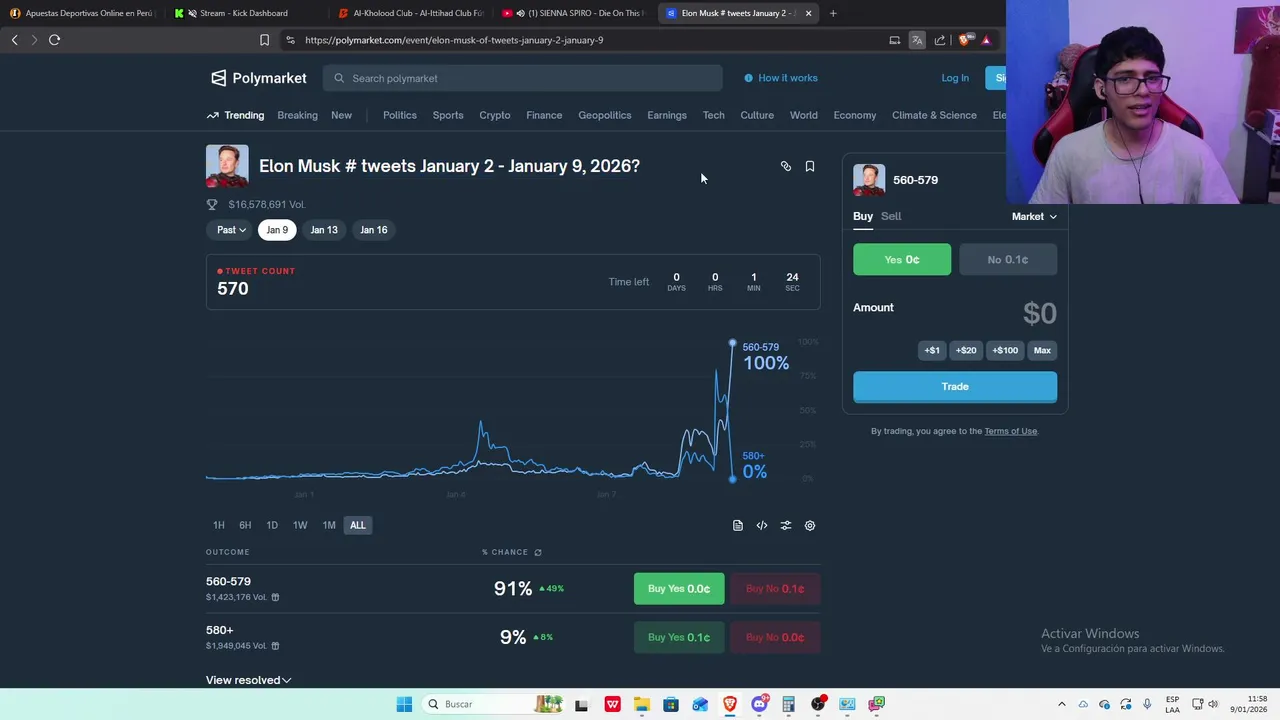Click the Log In link

[x=955, y=78]
